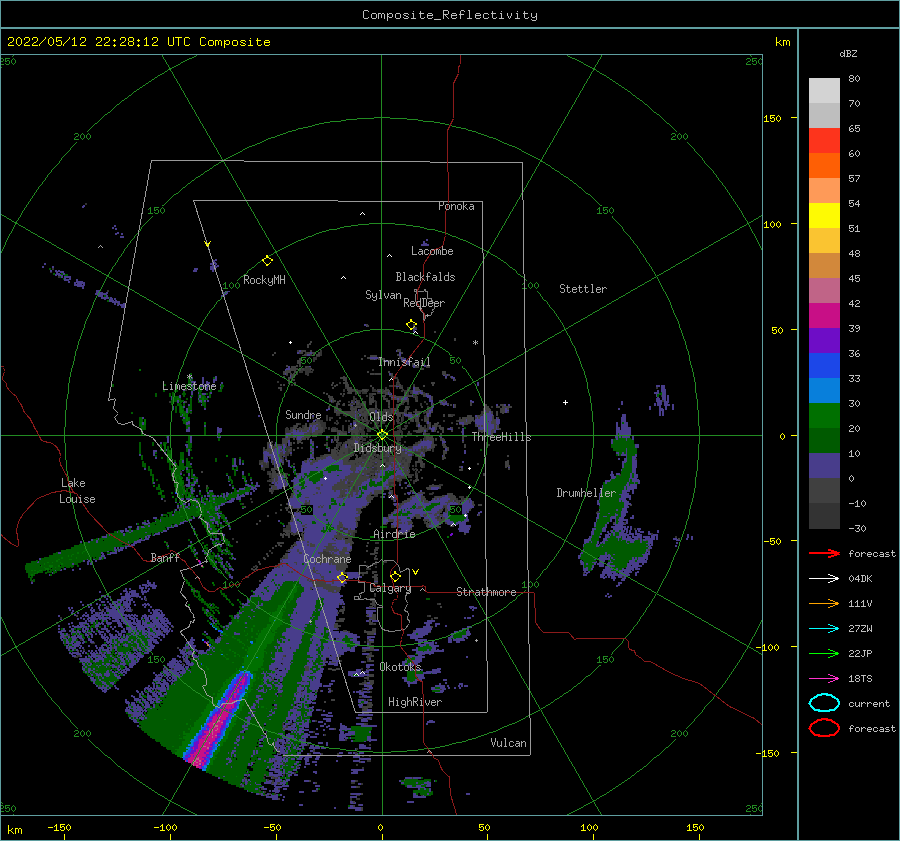
Task: Click the Sundre label
Action: [x=303, y=414]
